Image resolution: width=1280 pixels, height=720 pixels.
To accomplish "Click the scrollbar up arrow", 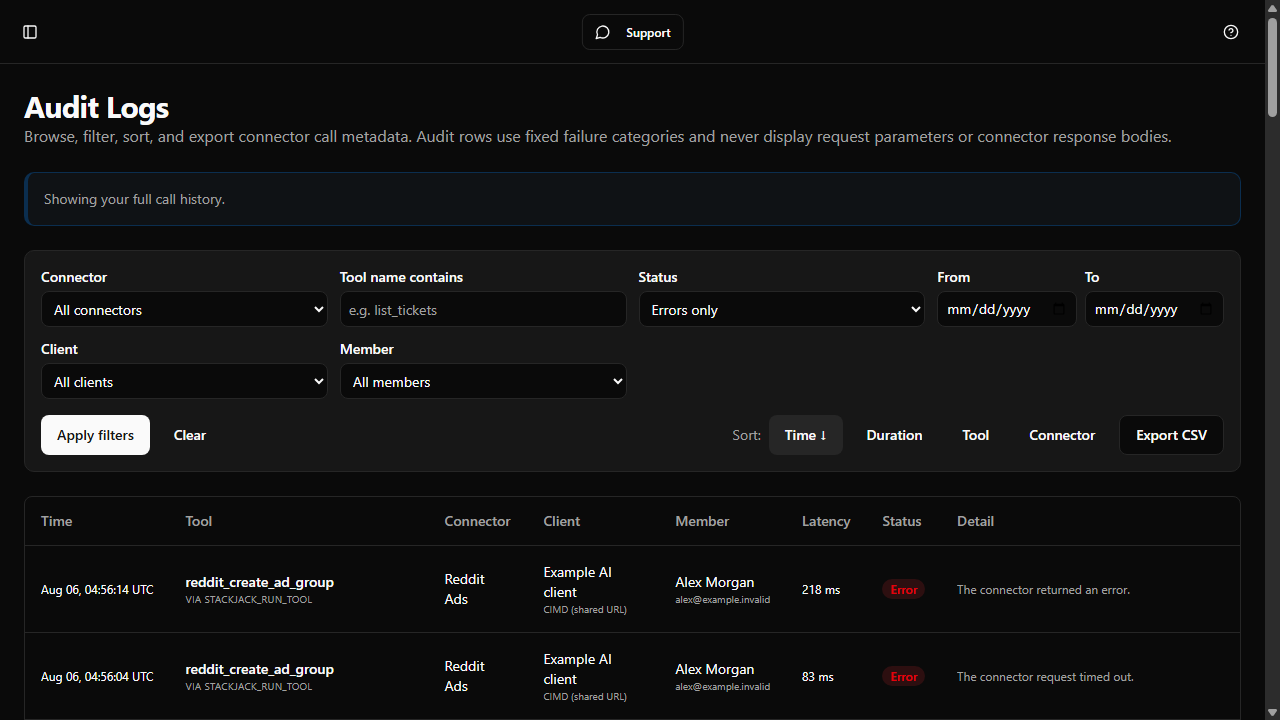I will (x=1272, y=7).
